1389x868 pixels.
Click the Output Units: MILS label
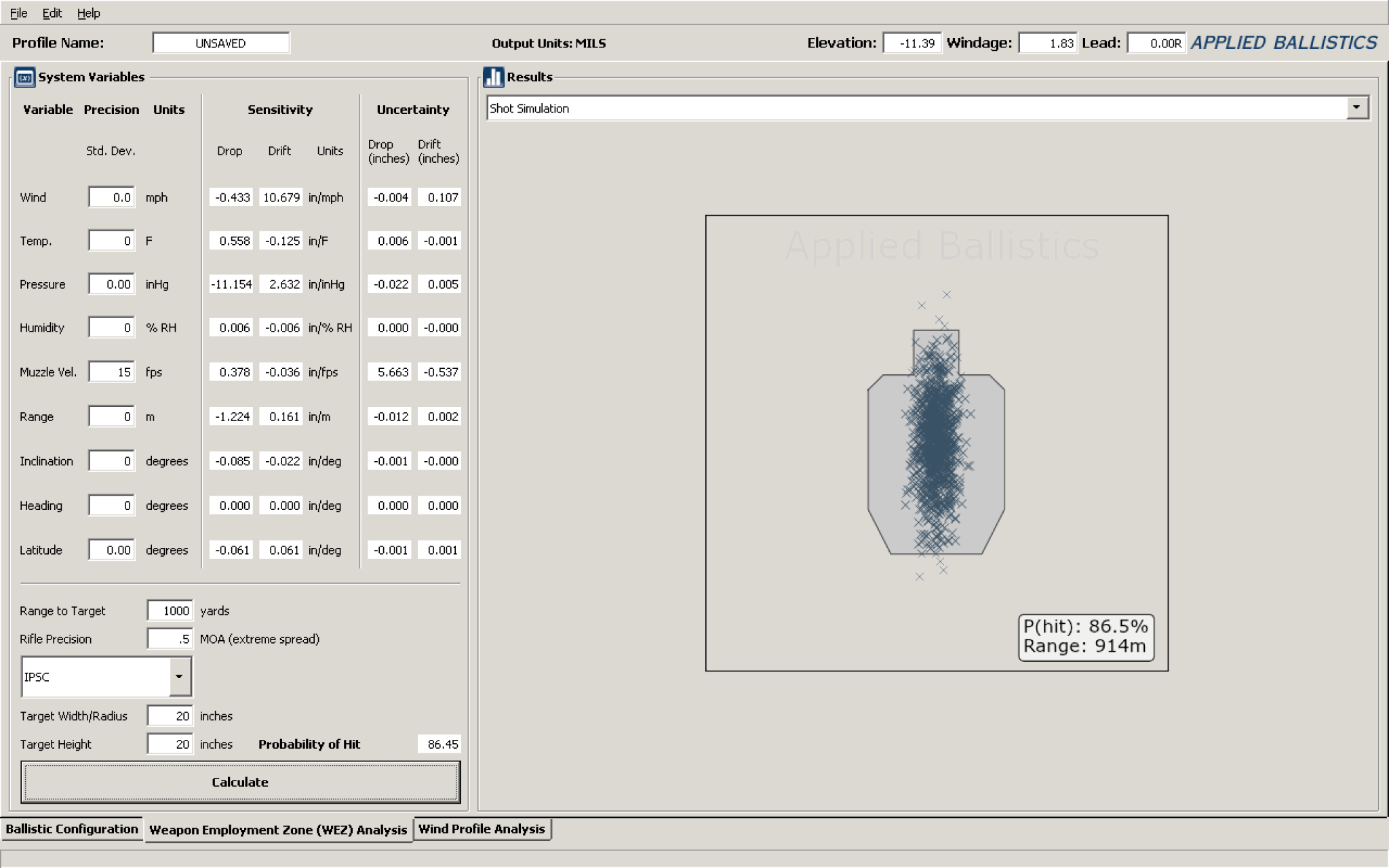pyautogui.click(x=549, y=43)
